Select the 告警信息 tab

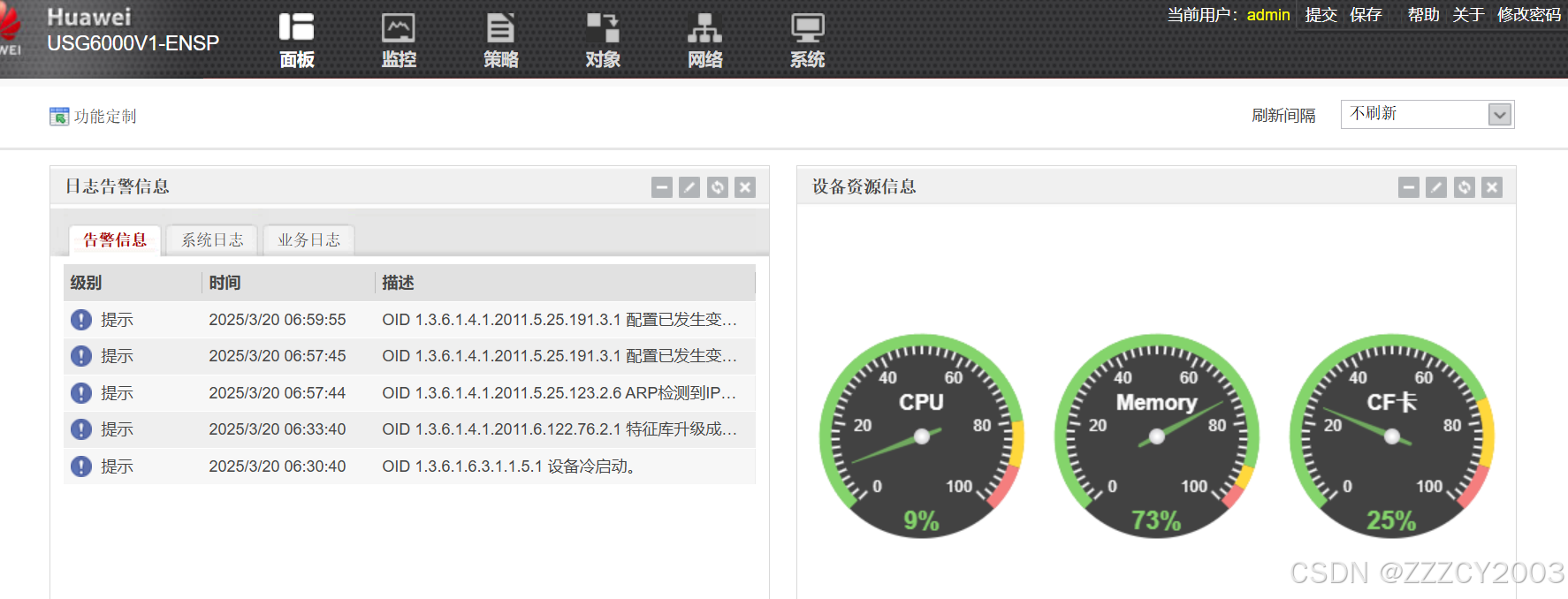click(x=115, y=240)
